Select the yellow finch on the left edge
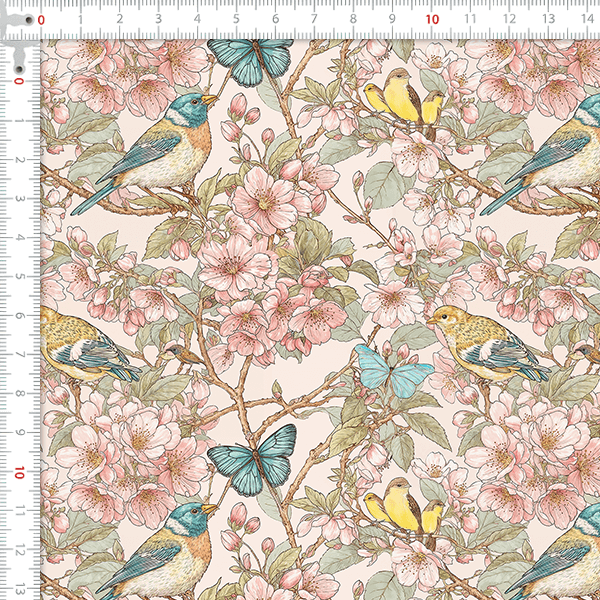 (85, 345)
